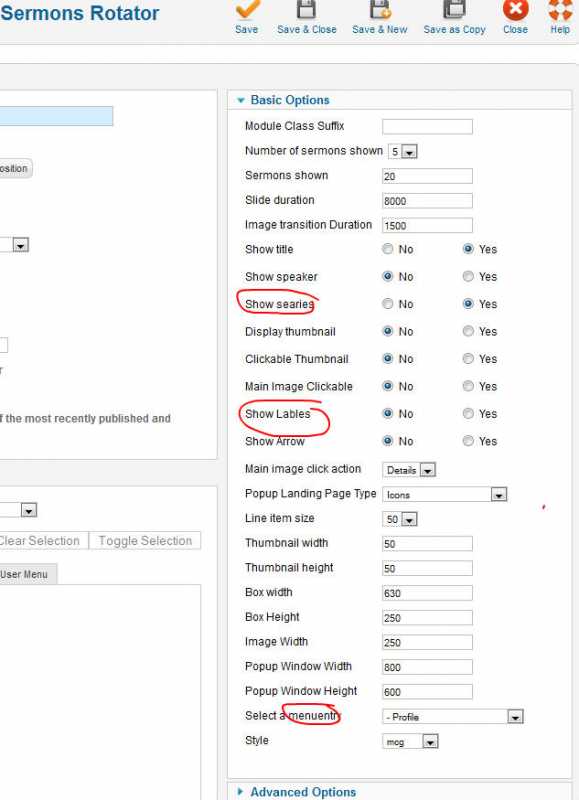Switch to the User Menu tab
Viewport: 579px width, 800px height.
(27, 574)
